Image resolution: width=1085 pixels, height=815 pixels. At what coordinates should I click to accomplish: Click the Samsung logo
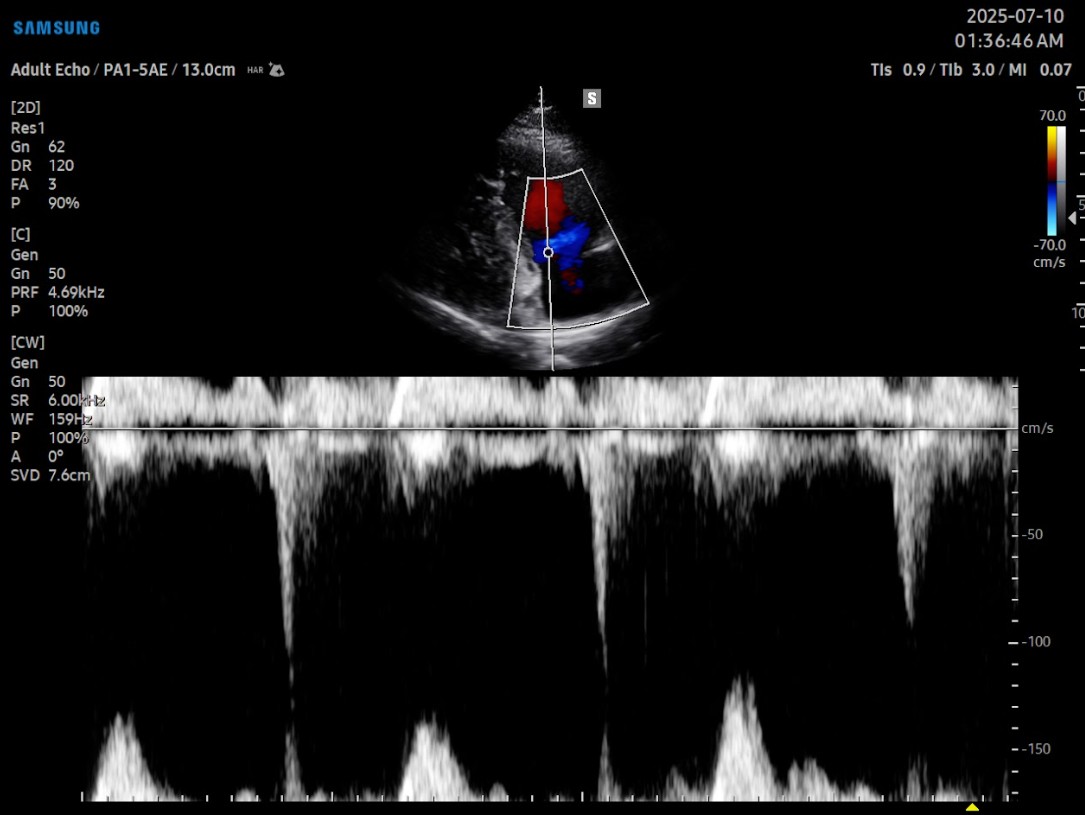click(56, 28)
